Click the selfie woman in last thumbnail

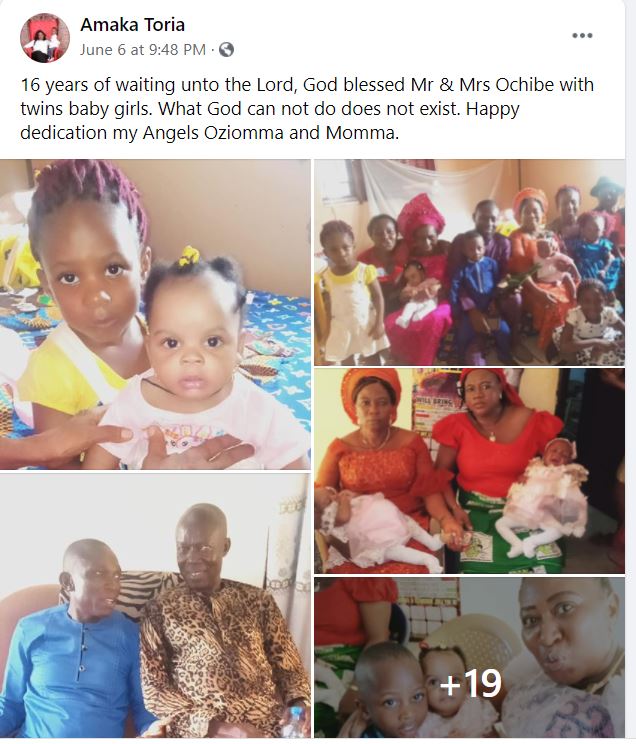click(570, 657)
